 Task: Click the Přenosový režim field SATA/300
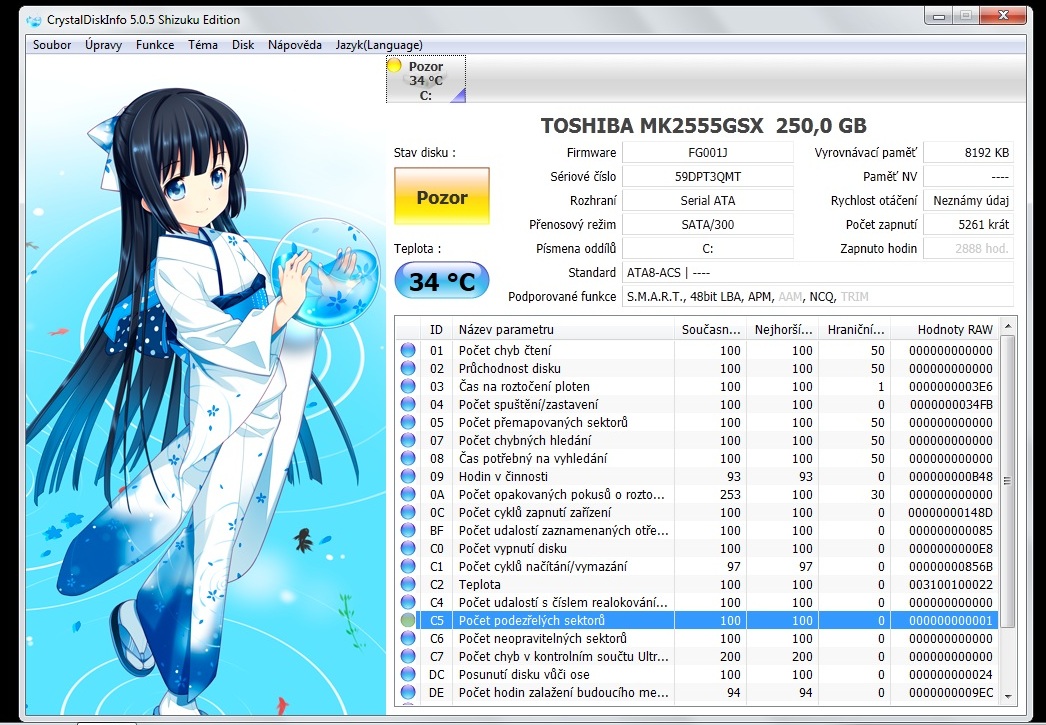708,224
